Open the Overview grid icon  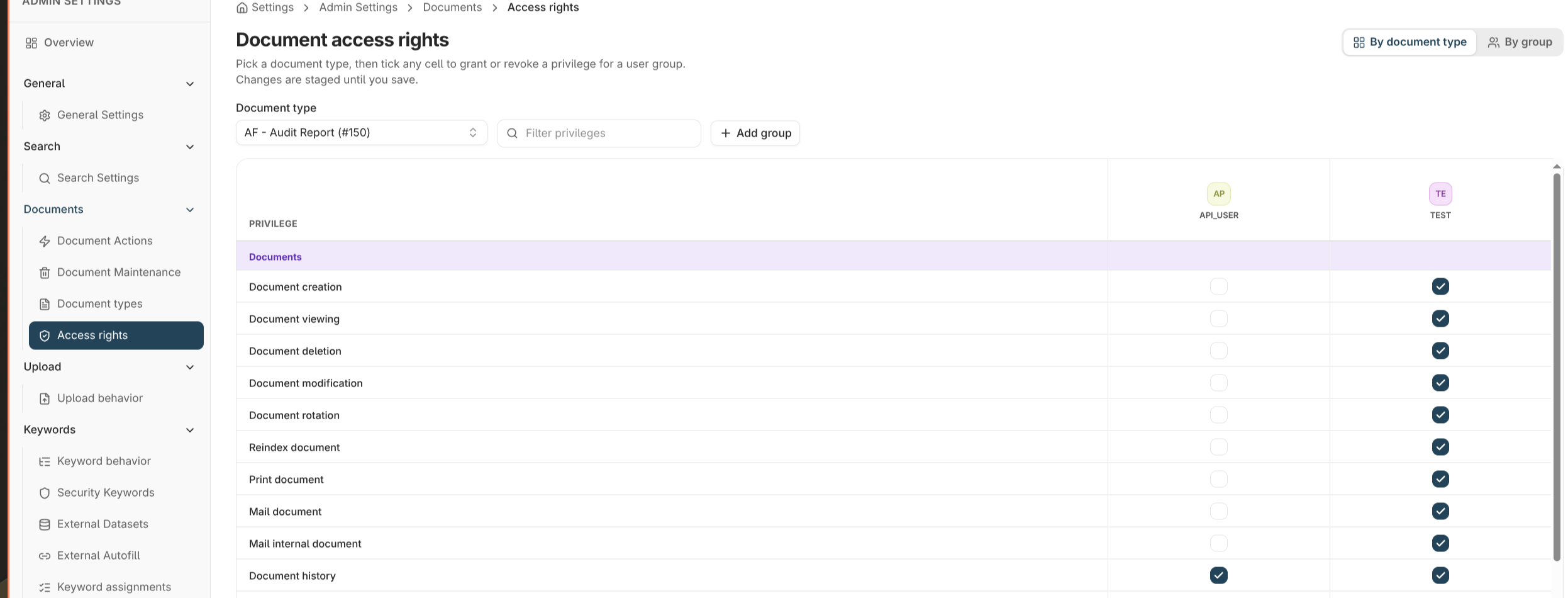[x=31, y=43]
